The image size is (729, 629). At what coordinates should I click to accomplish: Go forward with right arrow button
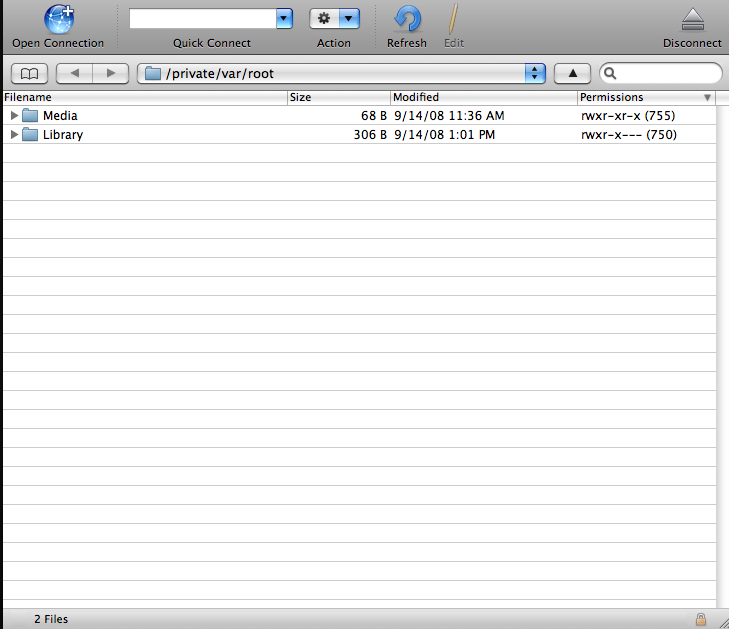111,73
